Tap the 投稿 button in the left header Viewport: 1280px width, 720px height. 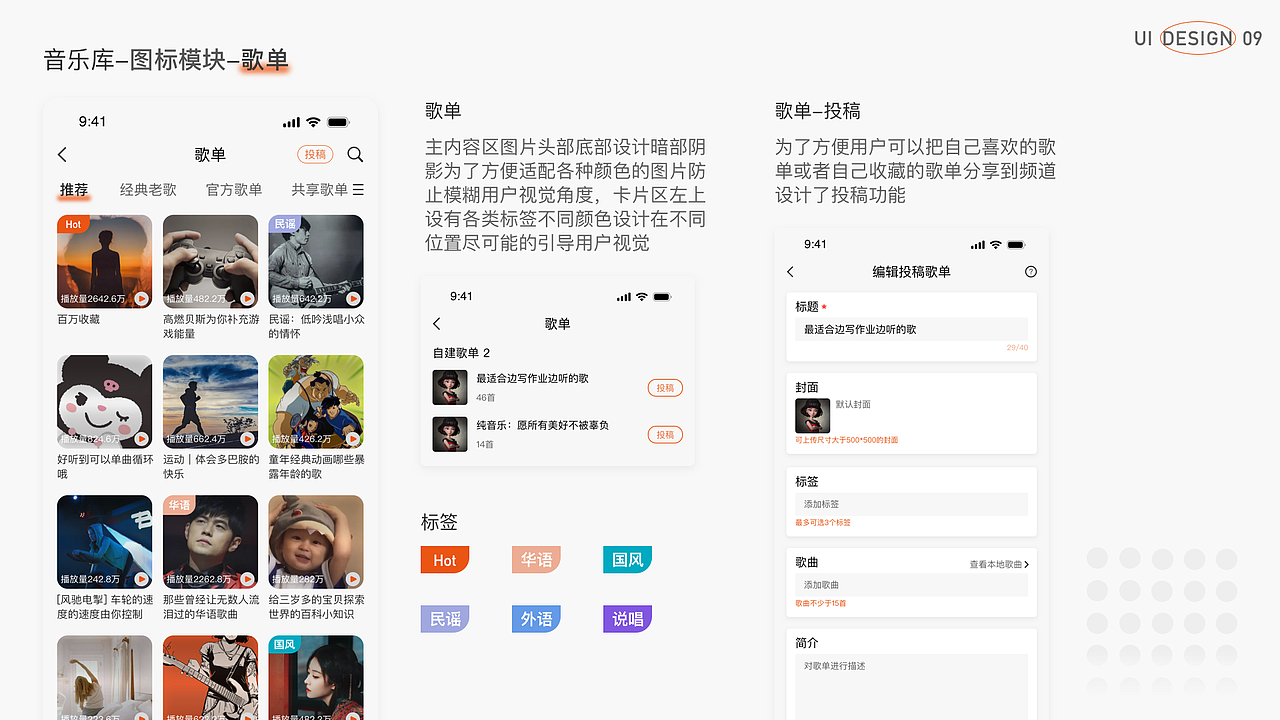pos(315,155)
